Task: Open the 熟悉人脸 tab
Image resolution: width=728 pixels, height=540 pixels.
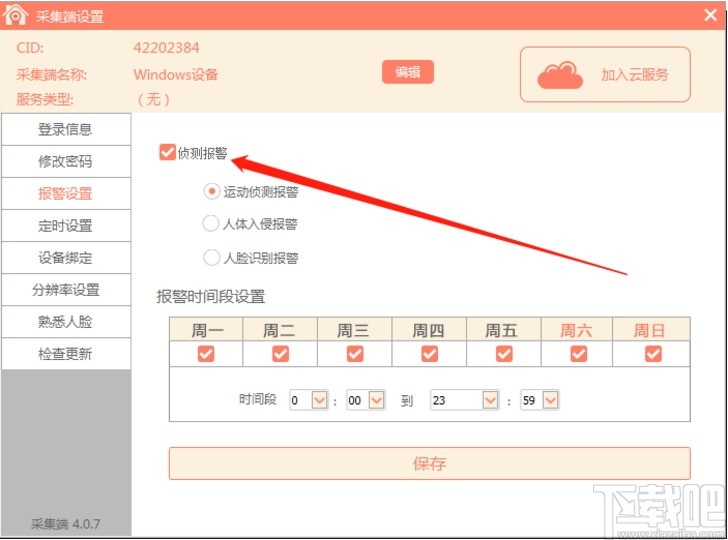Action: [x=65, y=321]
